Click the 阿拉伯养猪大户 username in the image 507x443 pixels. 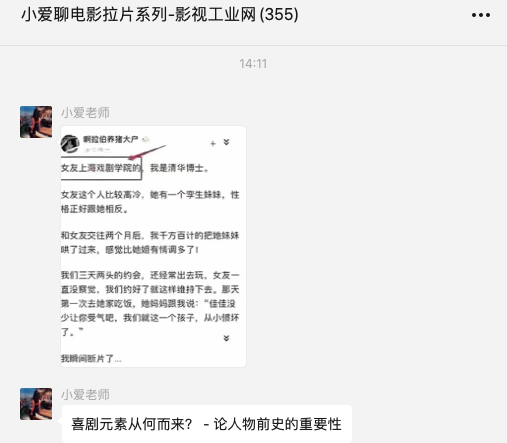pyautogui.click(x=111, y=139)
